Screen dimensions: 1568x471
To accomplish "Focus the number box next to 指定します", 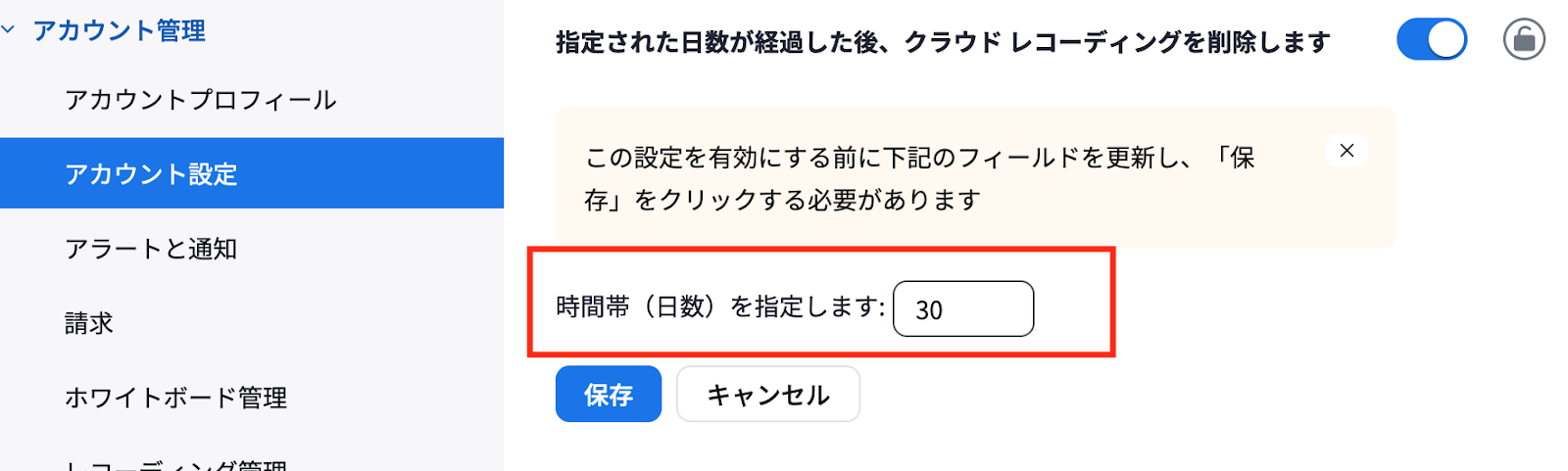I will pos(963,308).
